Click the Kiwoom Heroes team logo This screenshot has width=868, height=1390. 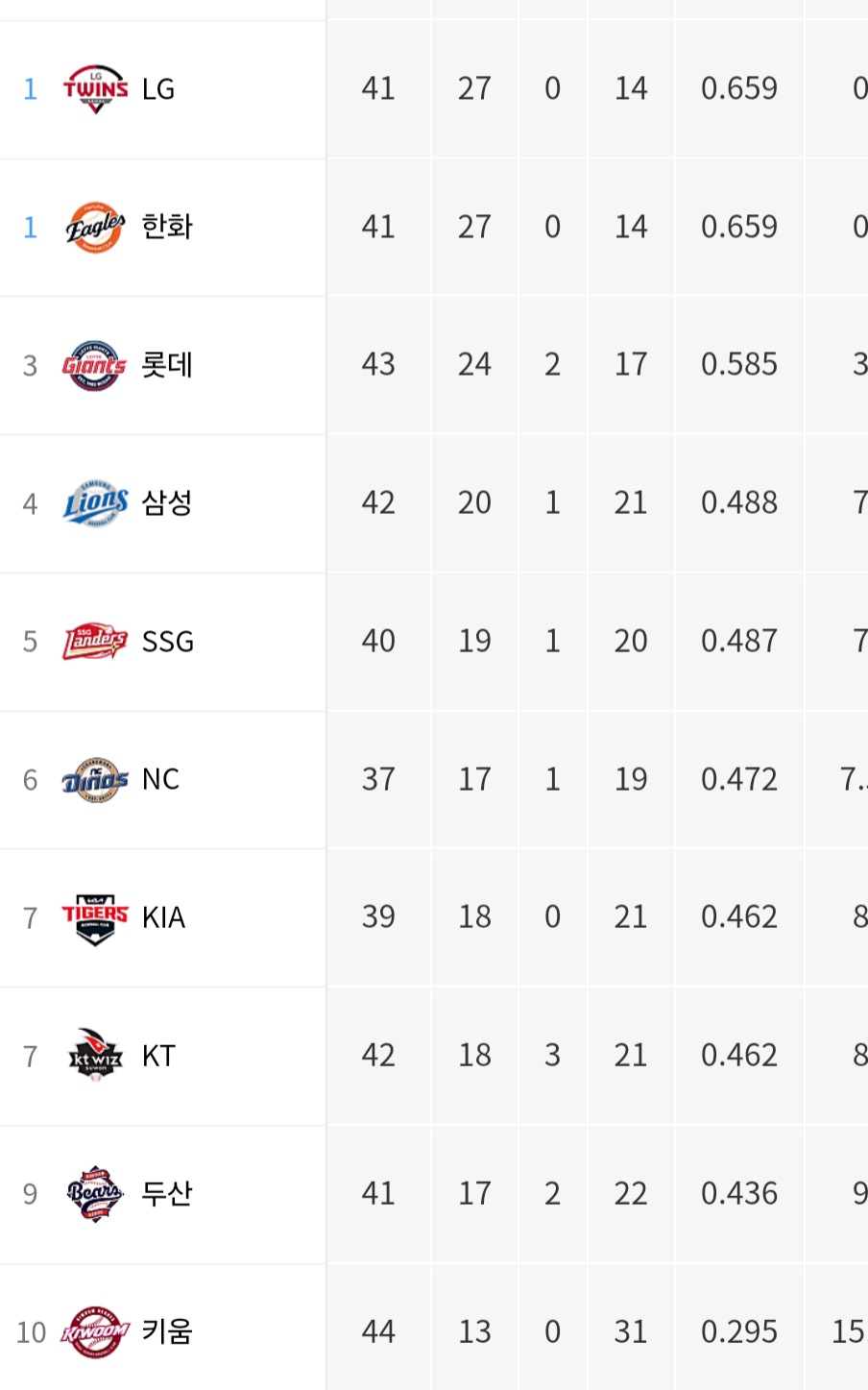pyautogui.click(x=95, y=1332)
